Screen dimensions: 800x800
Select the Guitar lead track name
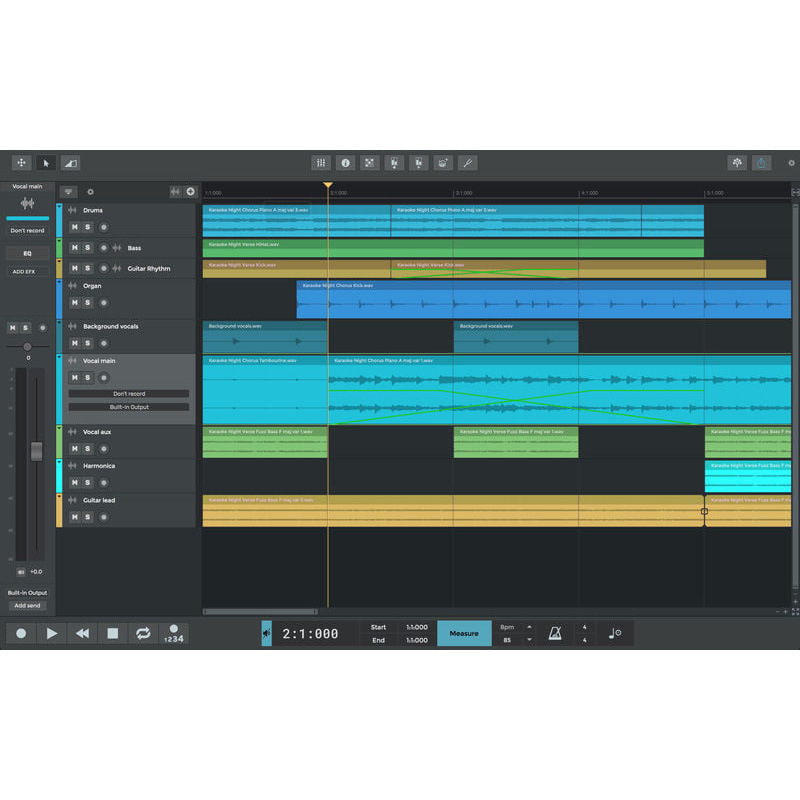(x=99, y=501)
